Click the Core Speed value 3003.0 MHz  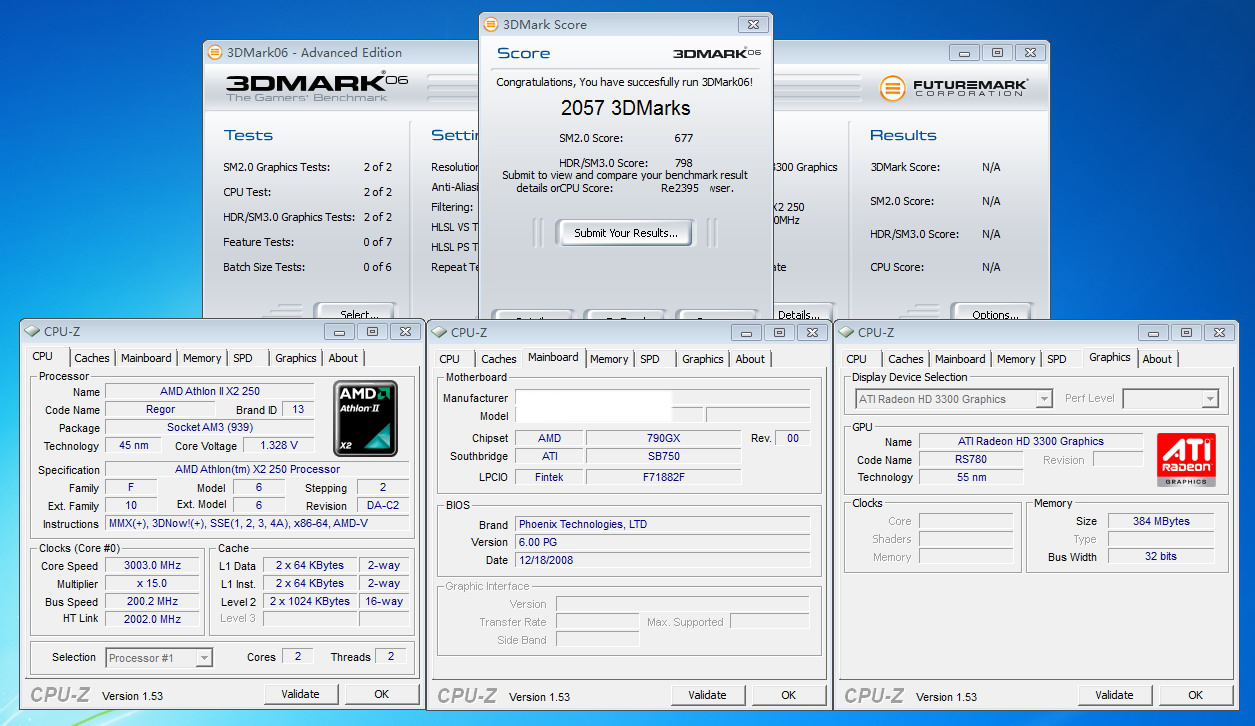coord(151,566)
